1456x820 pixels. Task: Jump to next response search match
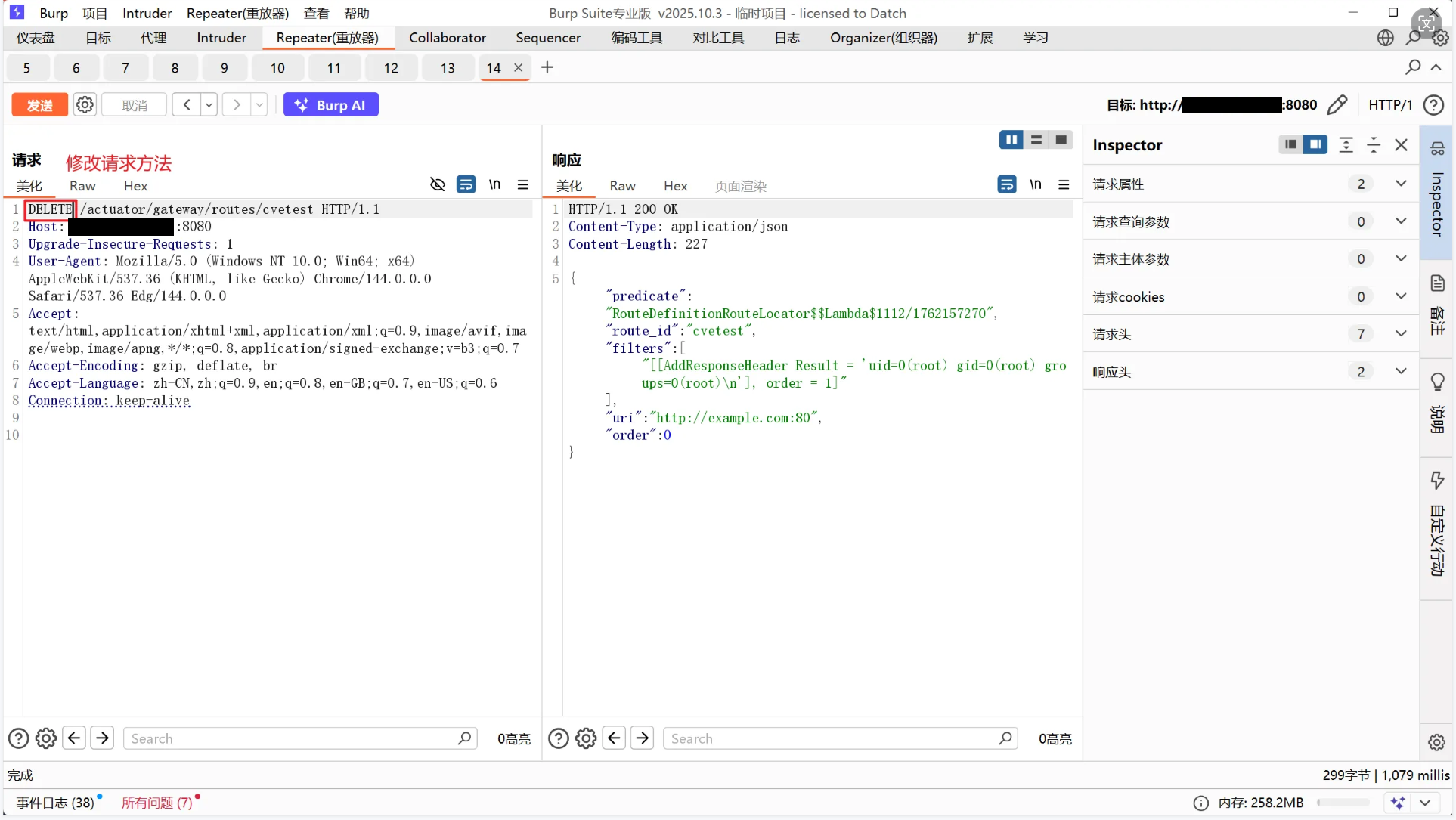click(x=643, y=738)
